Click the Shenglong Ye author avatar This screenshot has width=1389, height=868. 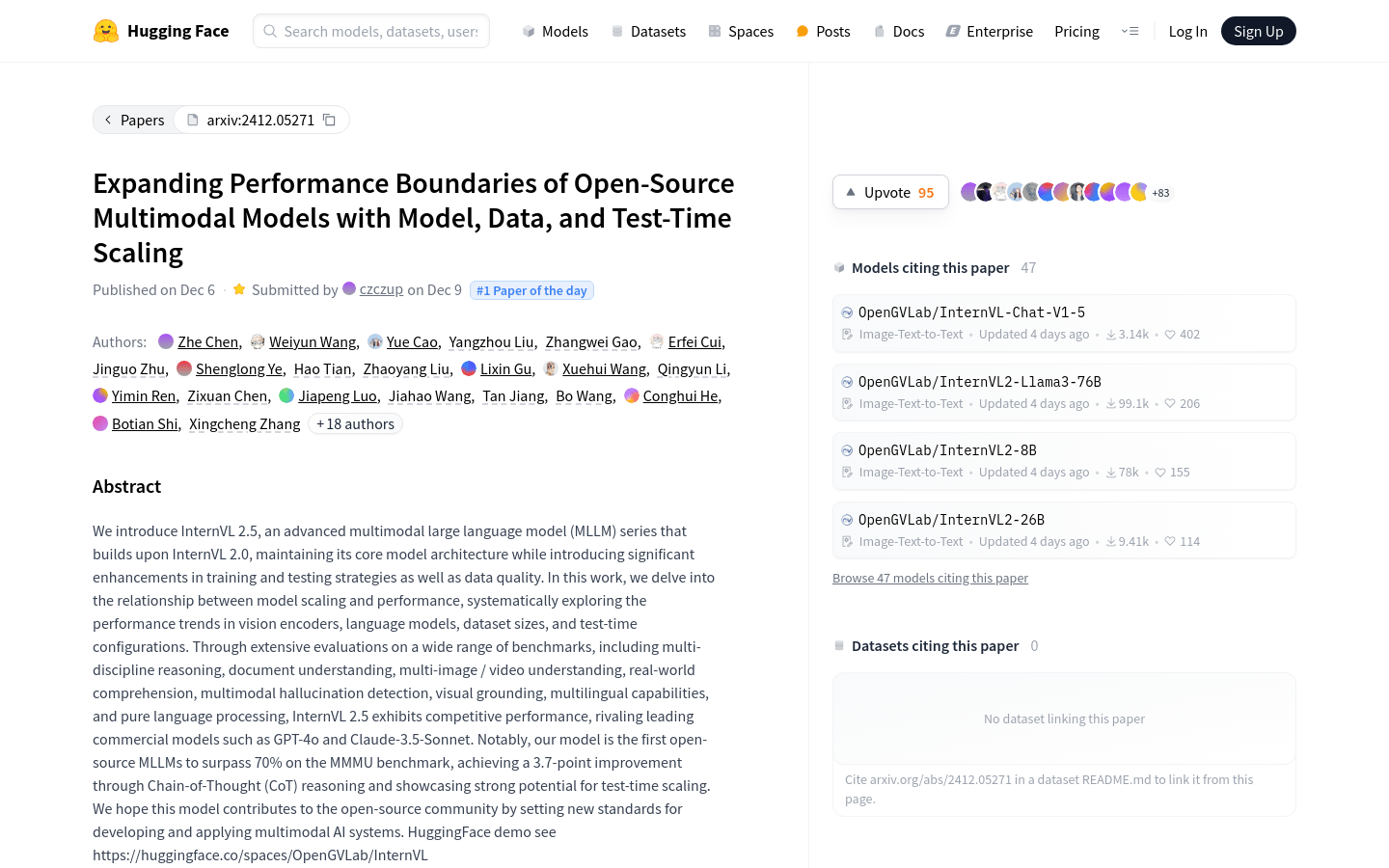click(184, 368)
